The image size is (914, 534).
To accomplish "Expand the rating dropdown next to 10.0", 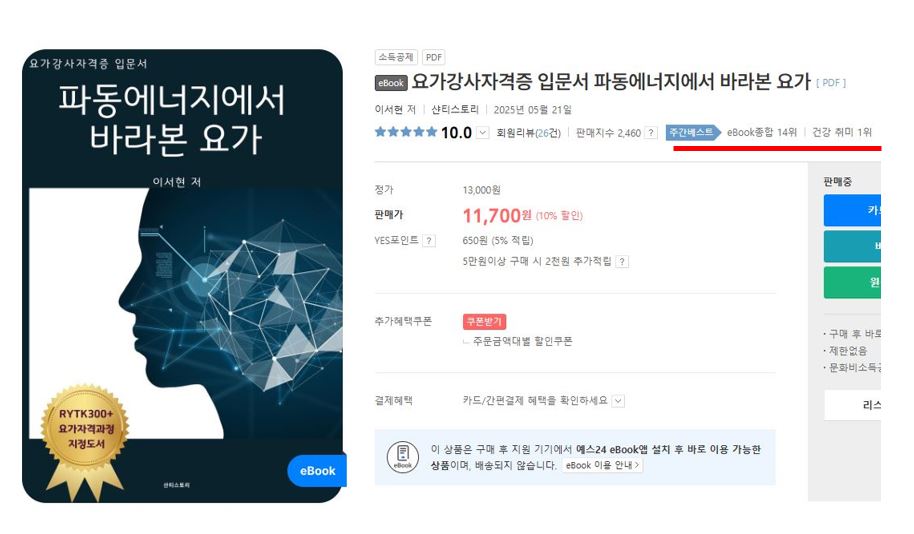I will click(483, 132).
